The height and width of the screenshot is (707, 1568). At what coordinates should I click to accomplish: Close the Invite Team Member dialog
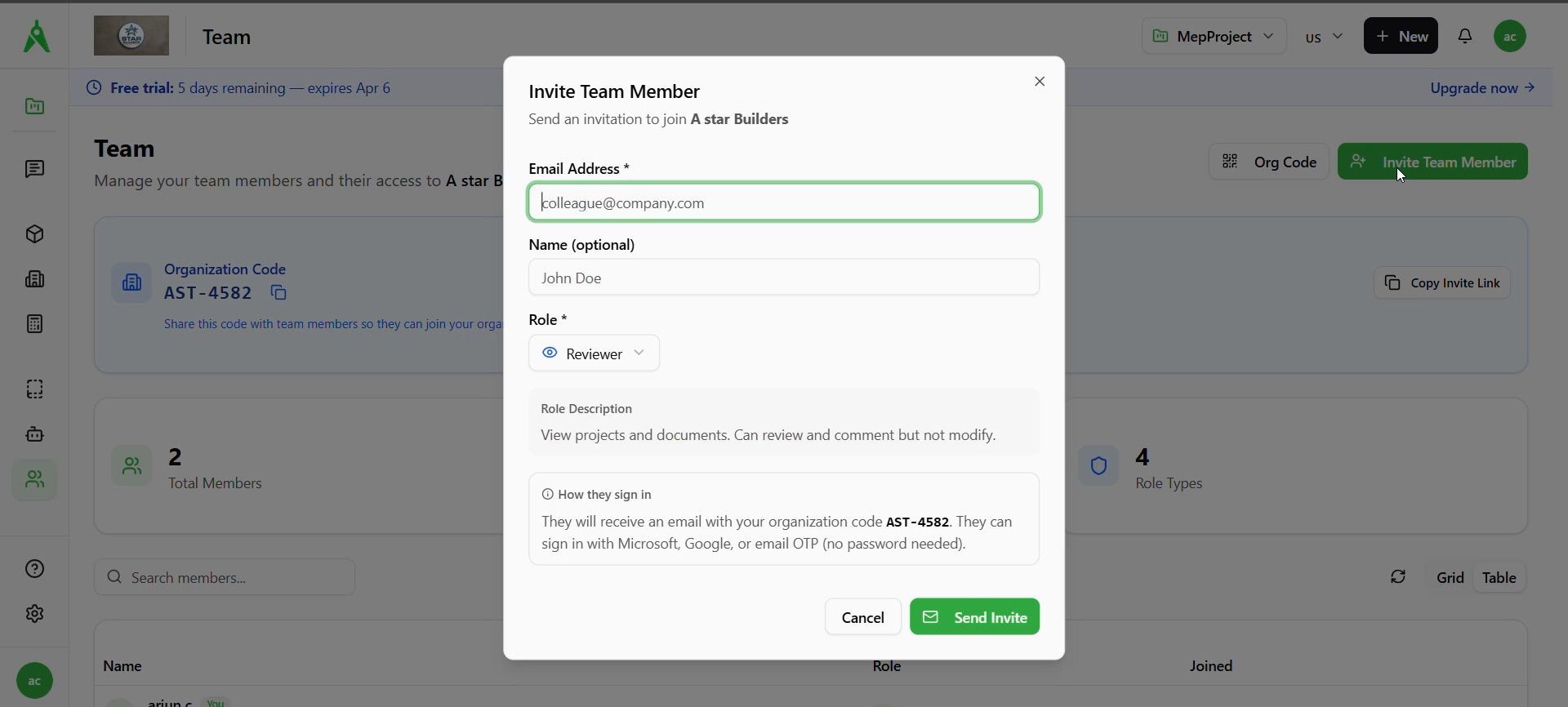1040,82
